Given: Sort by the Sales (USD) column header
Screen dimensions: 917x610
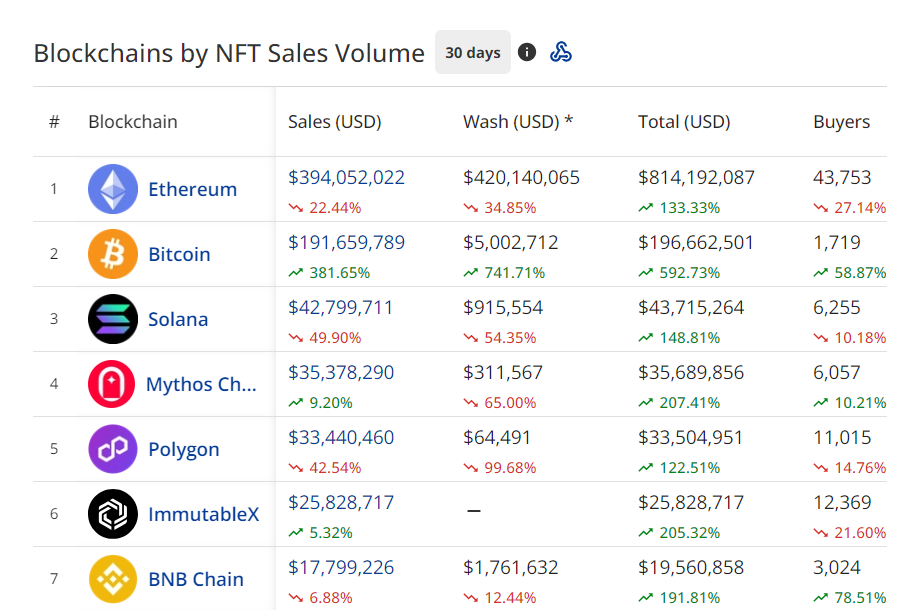Looking at the screenshot, I should pyautogui.click(x=335, y=122).
